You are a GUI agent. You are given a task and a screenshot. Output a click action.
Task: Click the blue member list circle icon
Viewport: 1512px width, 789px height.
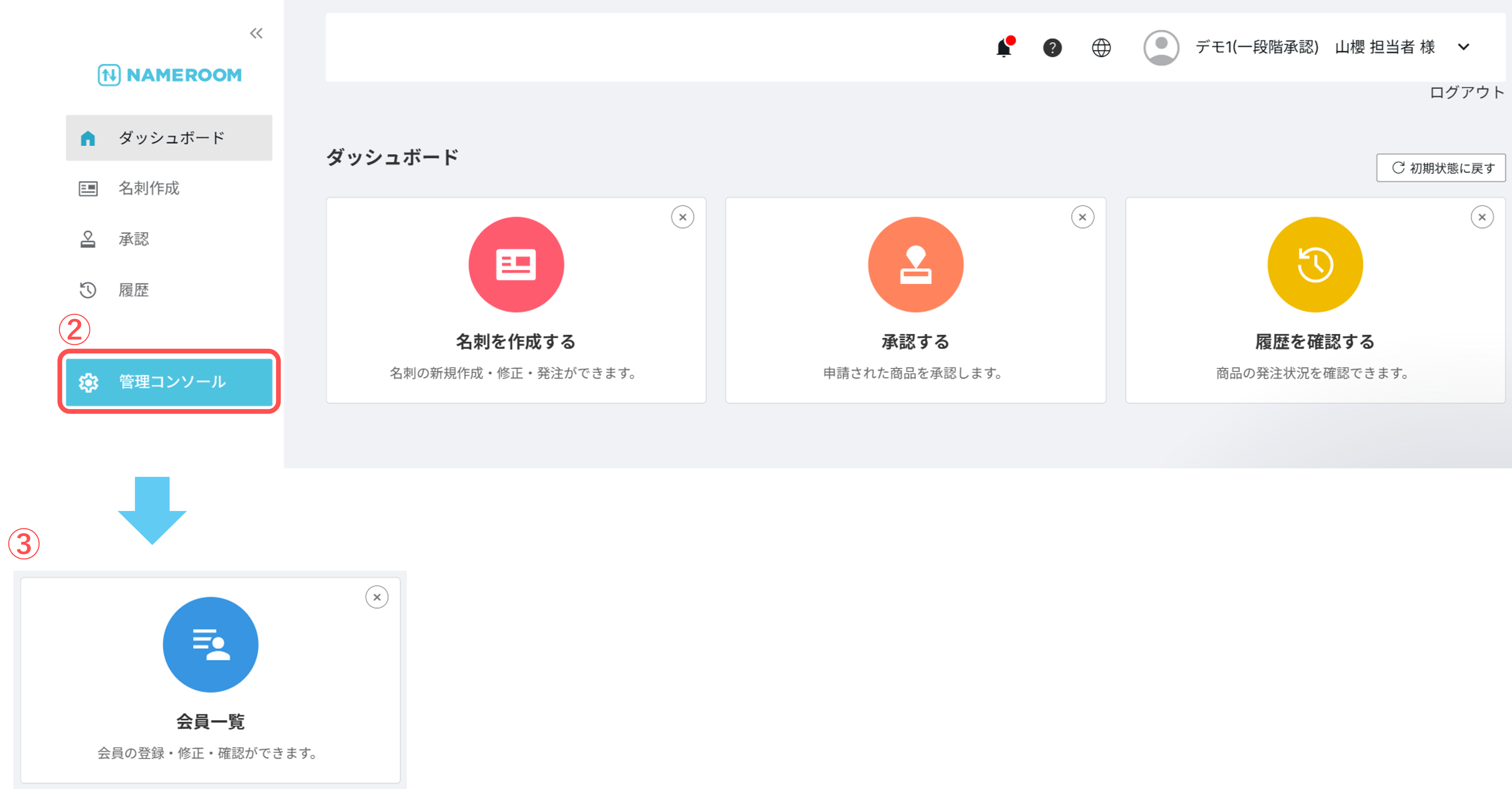tap(210, 644)
